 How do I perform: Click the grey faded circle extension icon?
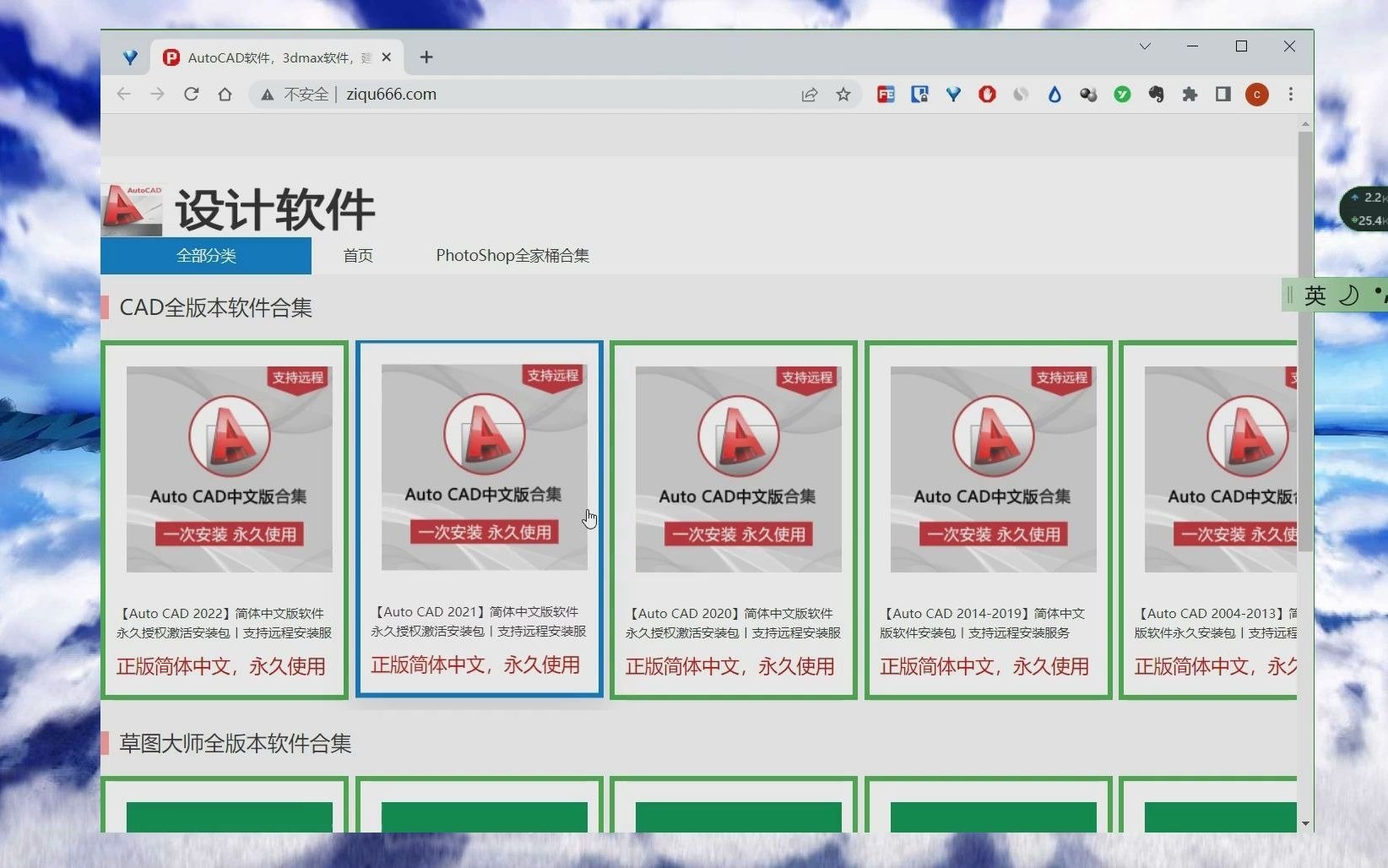tap(1021, 95)
